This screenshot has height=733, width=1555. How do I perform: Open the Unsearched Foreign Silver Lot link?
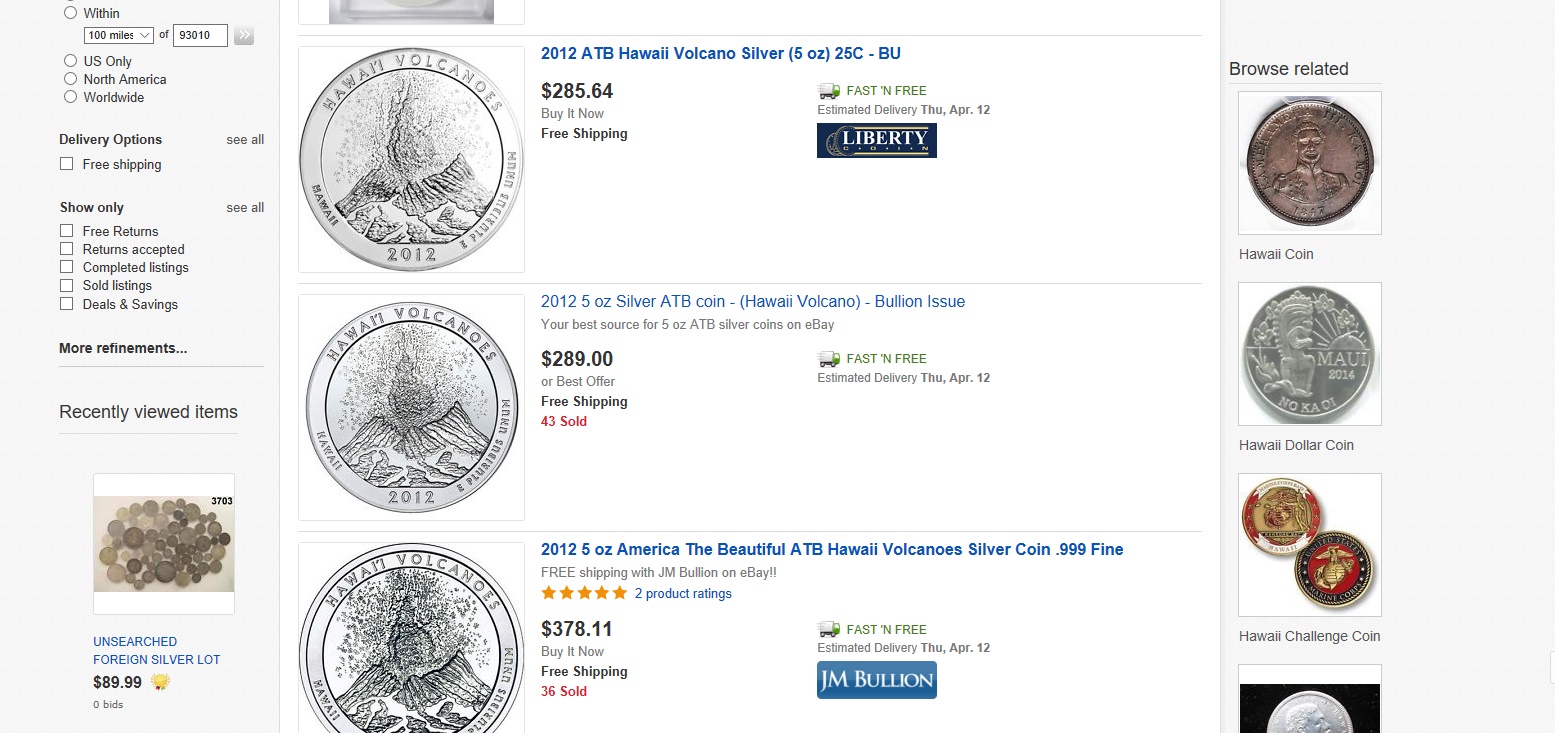point(157,650)
